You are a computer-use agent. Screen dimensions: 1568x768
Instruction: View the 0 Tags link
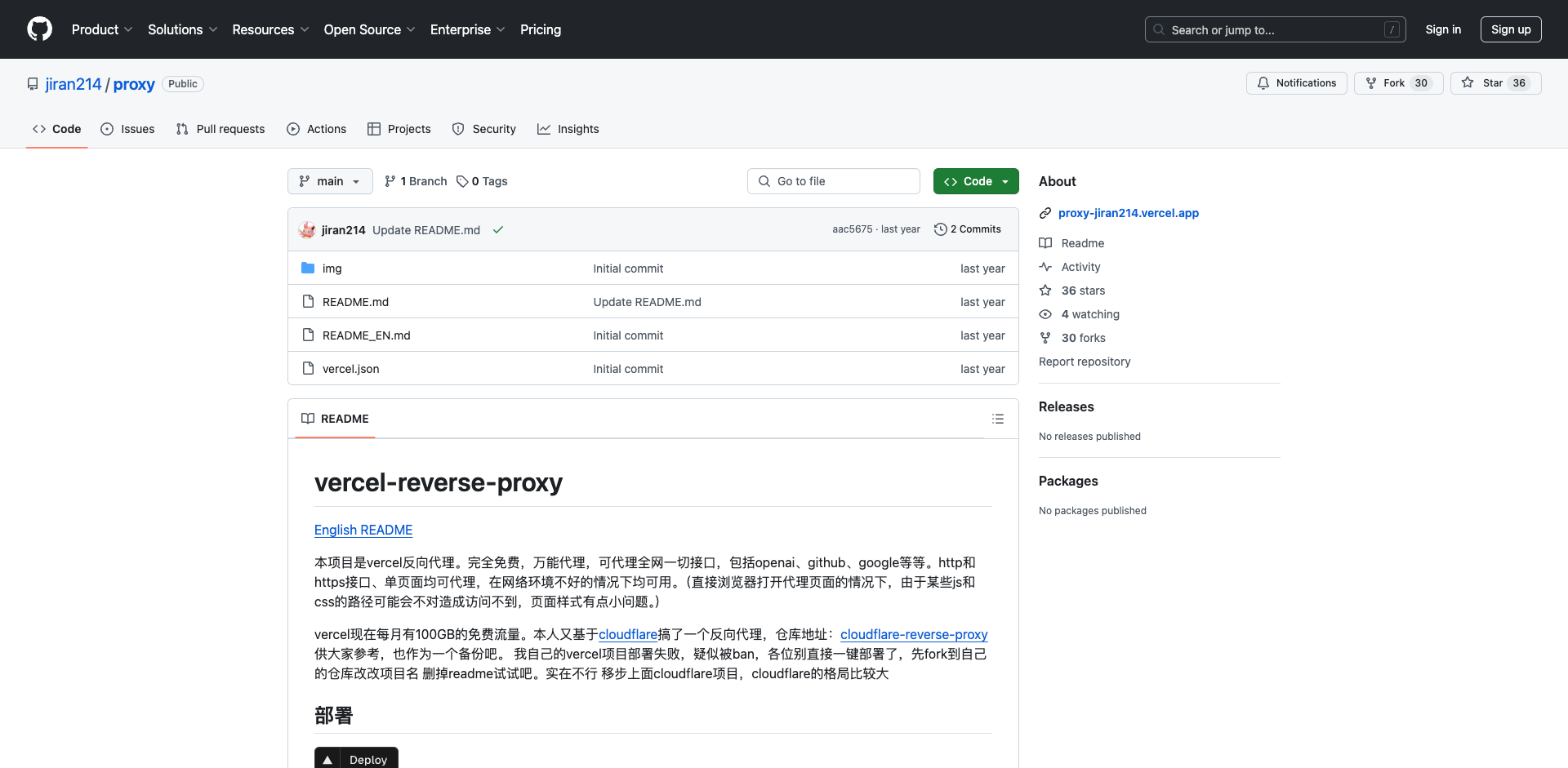coord(482,181)
